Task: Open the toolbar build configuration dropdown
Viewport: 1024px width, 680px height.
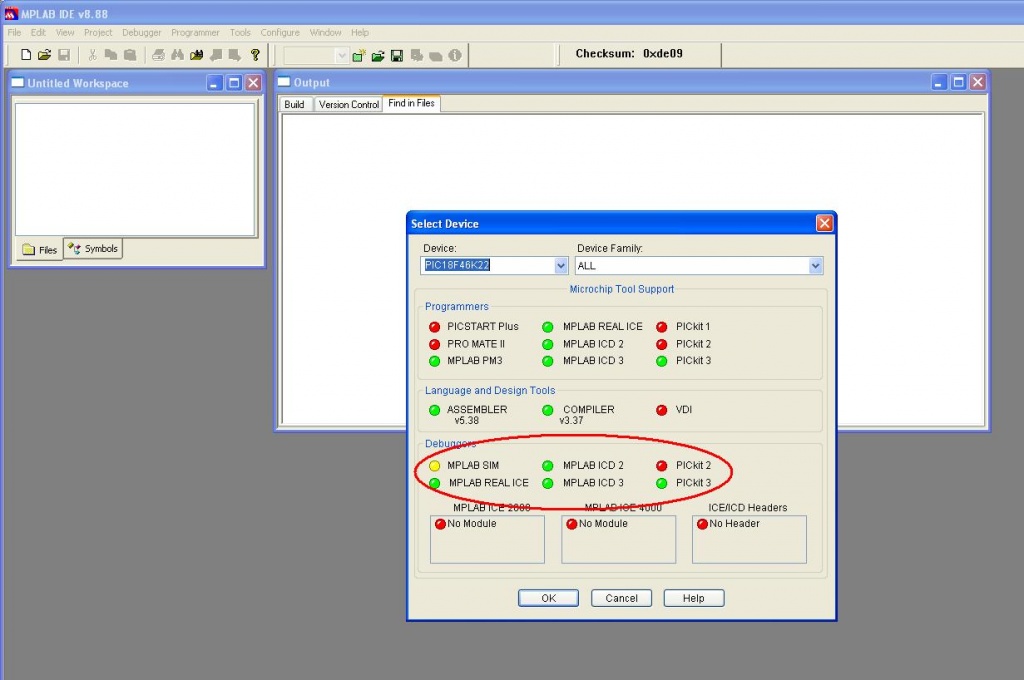Action: (x=342, y=56)
